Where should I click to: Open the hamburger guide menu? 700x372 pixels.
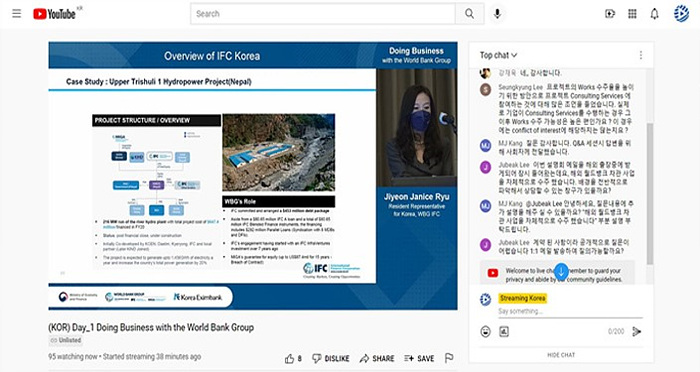tap(17, 13)
